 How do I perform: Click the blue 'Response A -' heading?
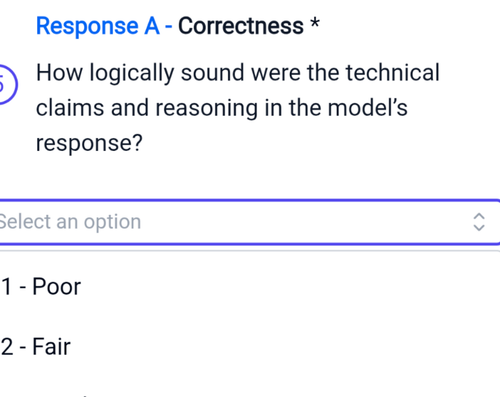pos(104,26)
